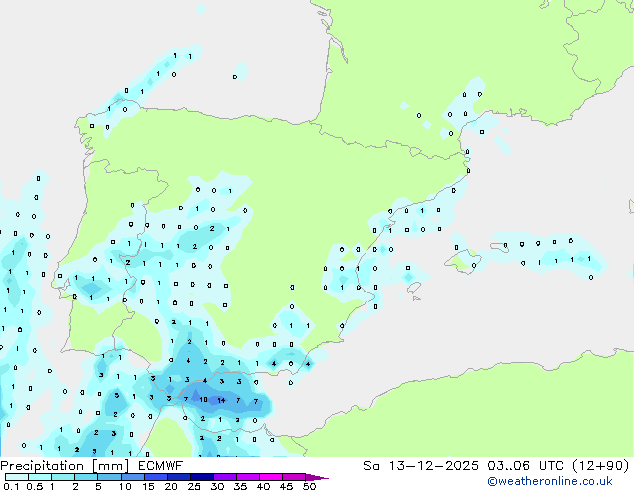634x490 pixels.
Task: Click the '0.1' legend scale label
Action: coord(11,486)
